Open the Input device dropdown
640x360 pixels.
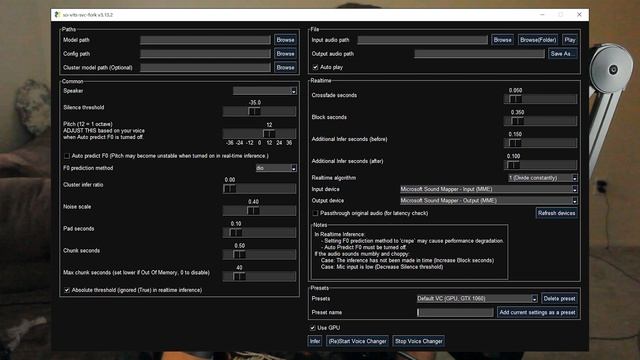(x=489, y=189)
